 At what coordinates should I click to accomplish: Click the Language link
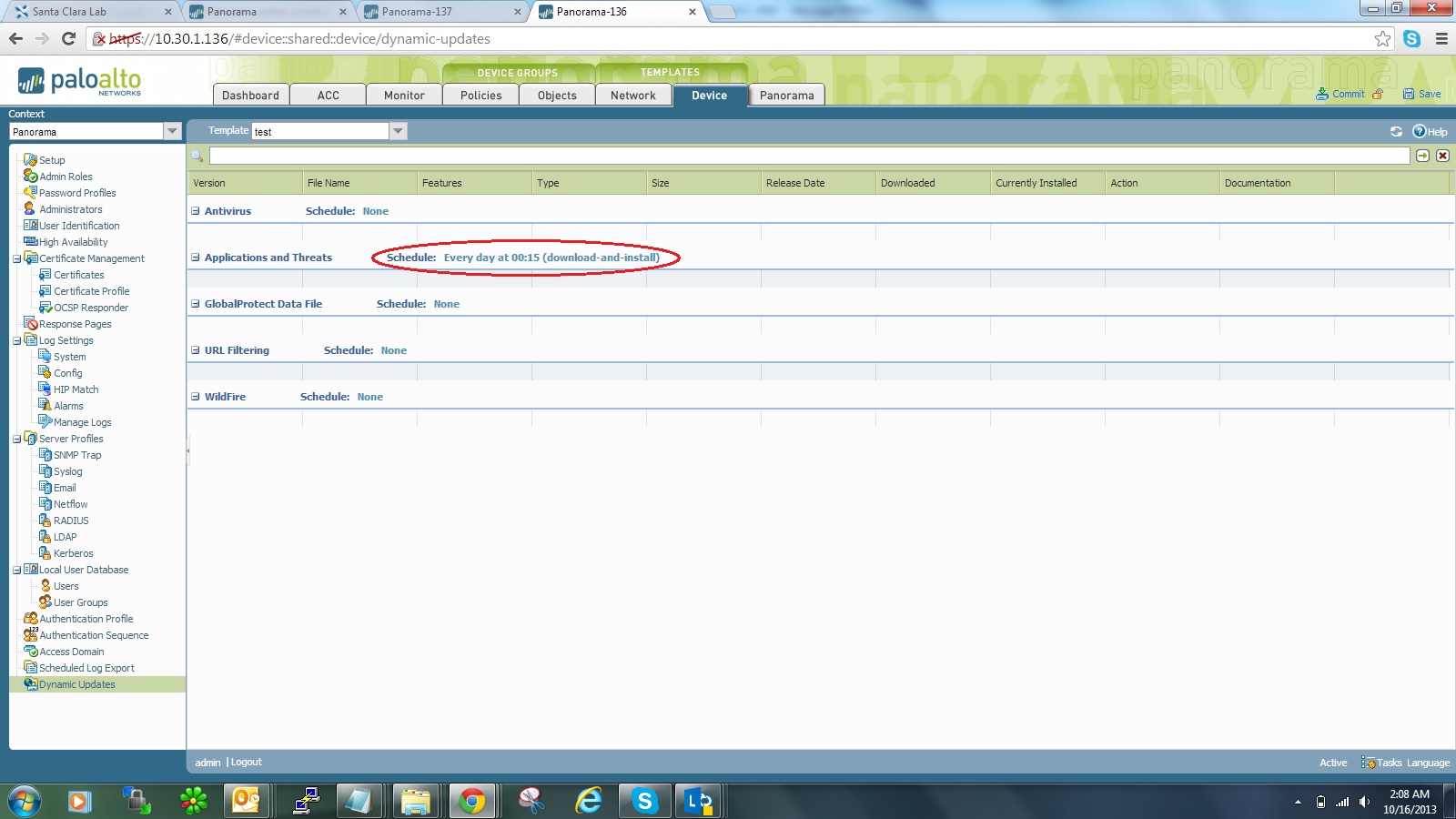pos(1429,763)
